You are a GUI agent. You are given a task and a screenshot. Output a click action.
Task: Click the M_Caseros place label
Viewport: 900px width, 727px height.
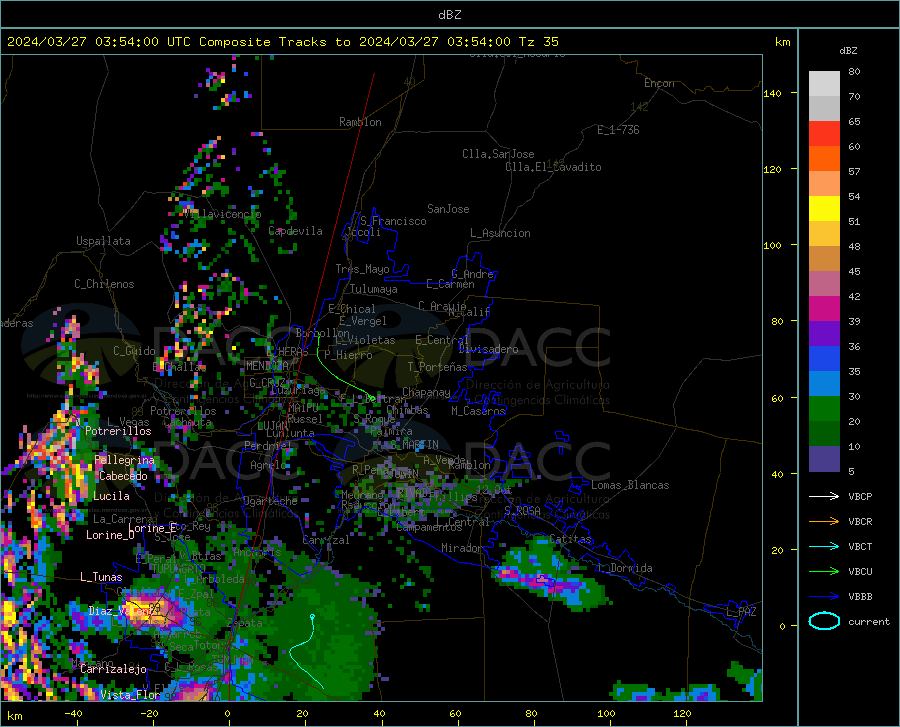[478, 411]
